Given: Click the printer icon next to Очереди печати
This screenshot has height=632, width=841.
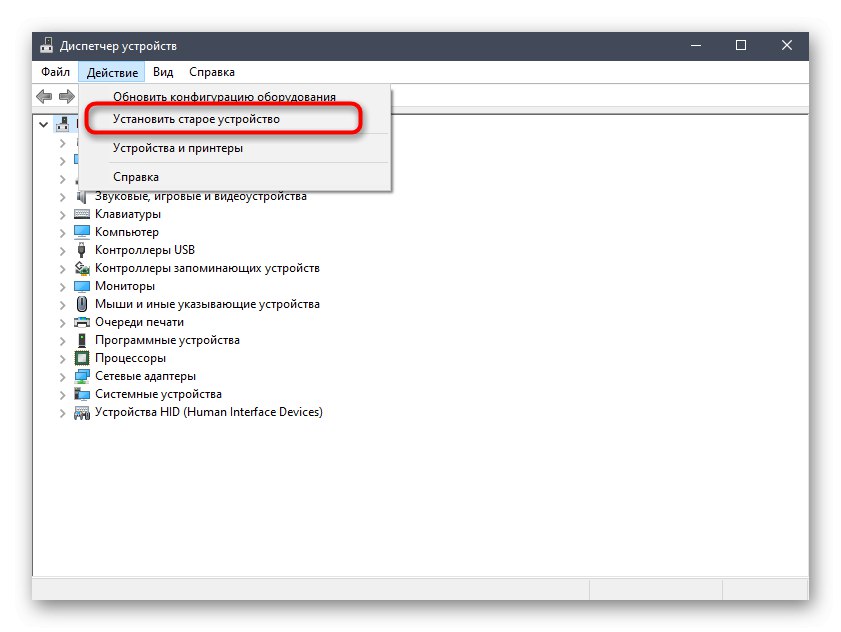Looking at the screenshot, I should pos(82,322).
